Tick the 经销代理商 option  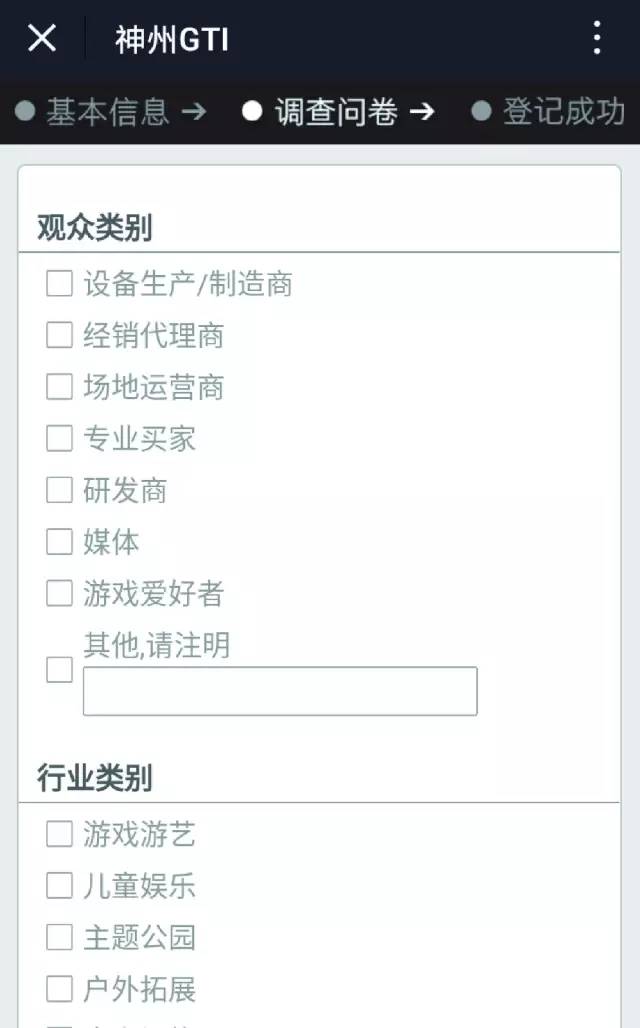[x=59, y=335]
